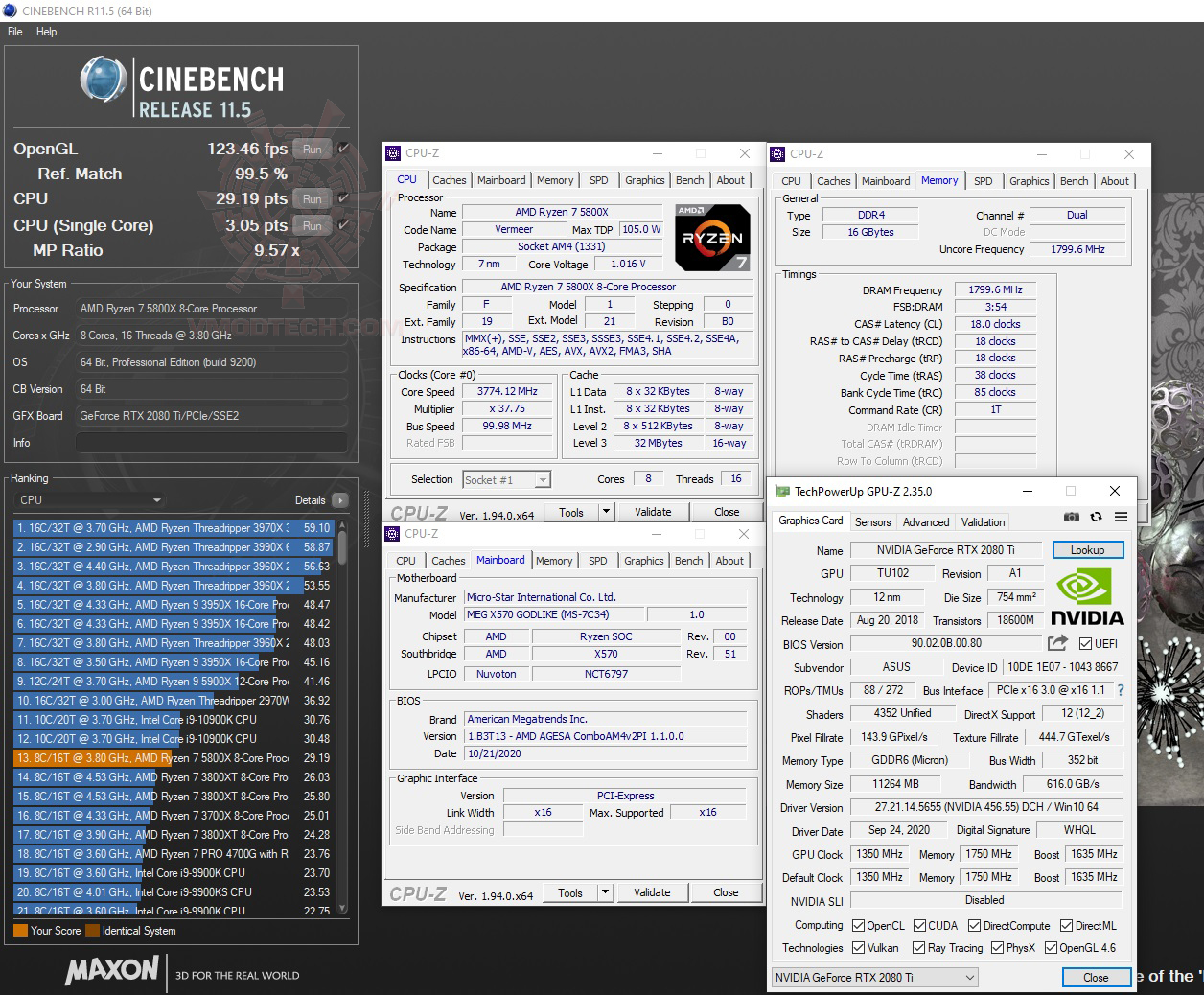Screen dimensions: 1204x995
Task: Open the Help menu in Cinebench
Action: pos(47,32)
